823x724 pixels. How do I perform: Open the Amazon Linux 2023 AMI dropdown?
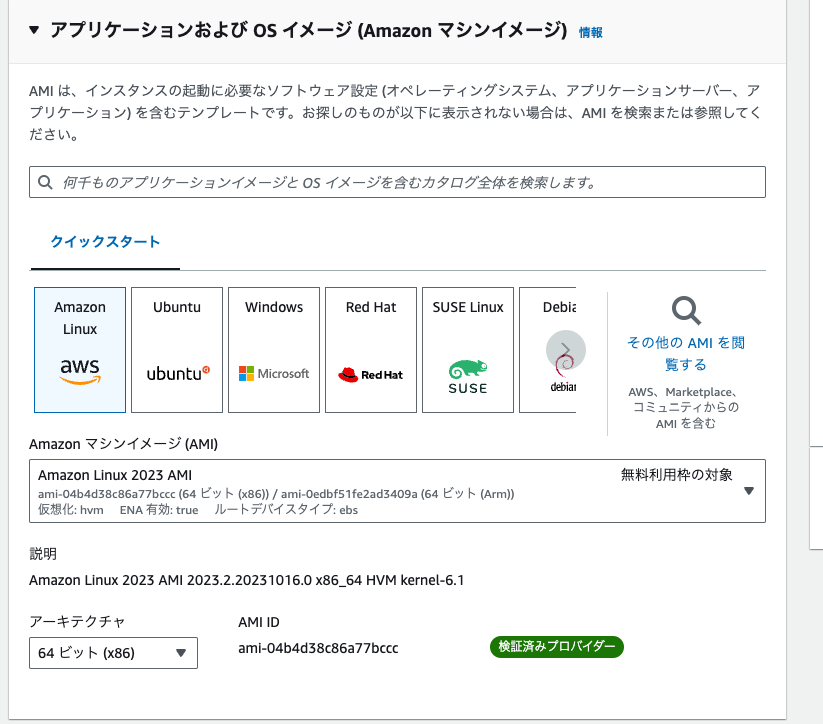coord(397,491)
